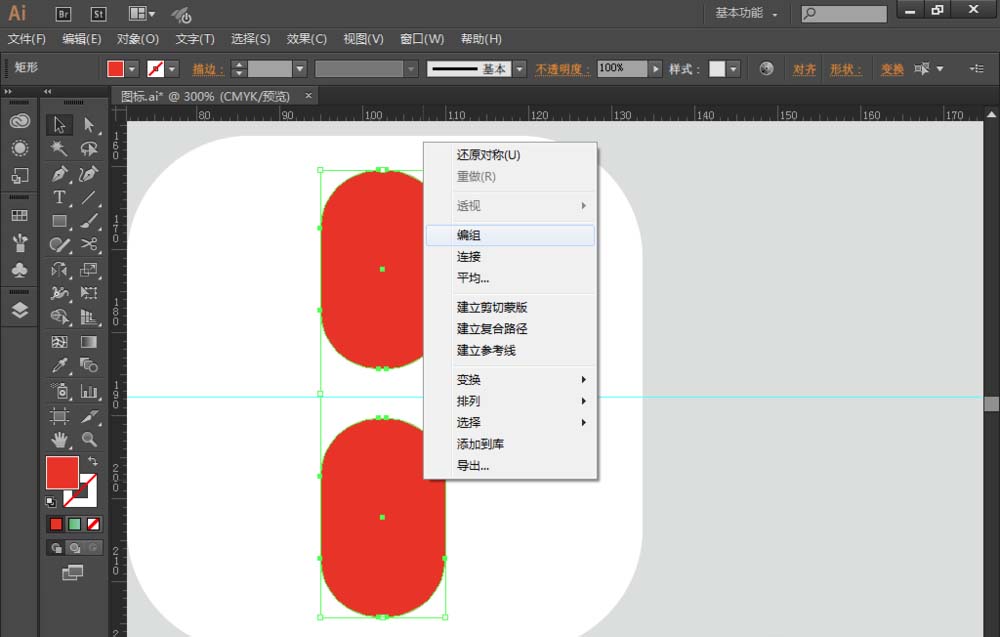Expand the opacity slider arrow
The image size is (1000, 637).
[656, 69]
